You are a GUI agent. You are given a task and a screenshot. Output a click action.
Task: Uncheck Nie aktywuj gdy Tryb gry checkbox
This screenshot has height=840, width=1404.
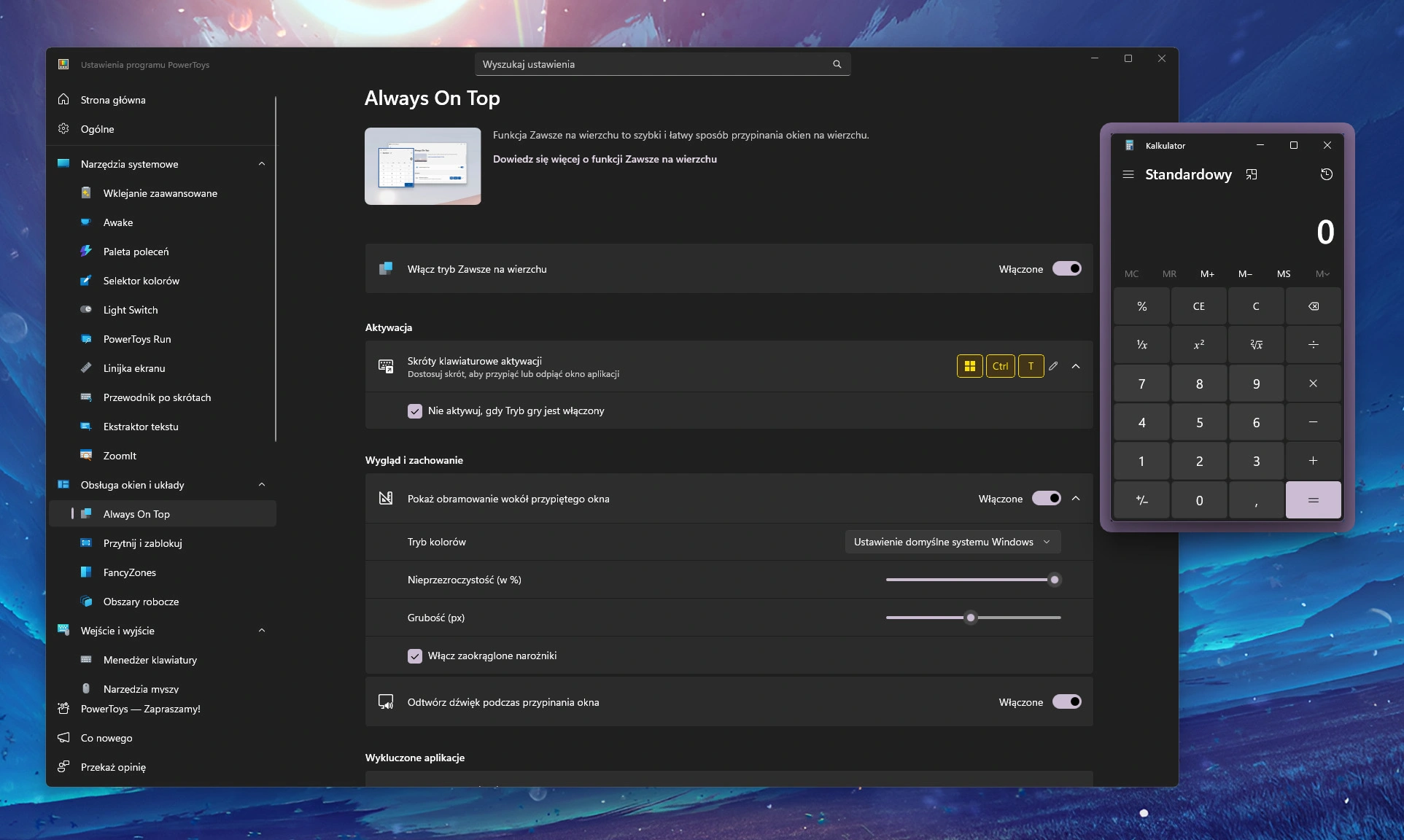click(x=415, y=411)
